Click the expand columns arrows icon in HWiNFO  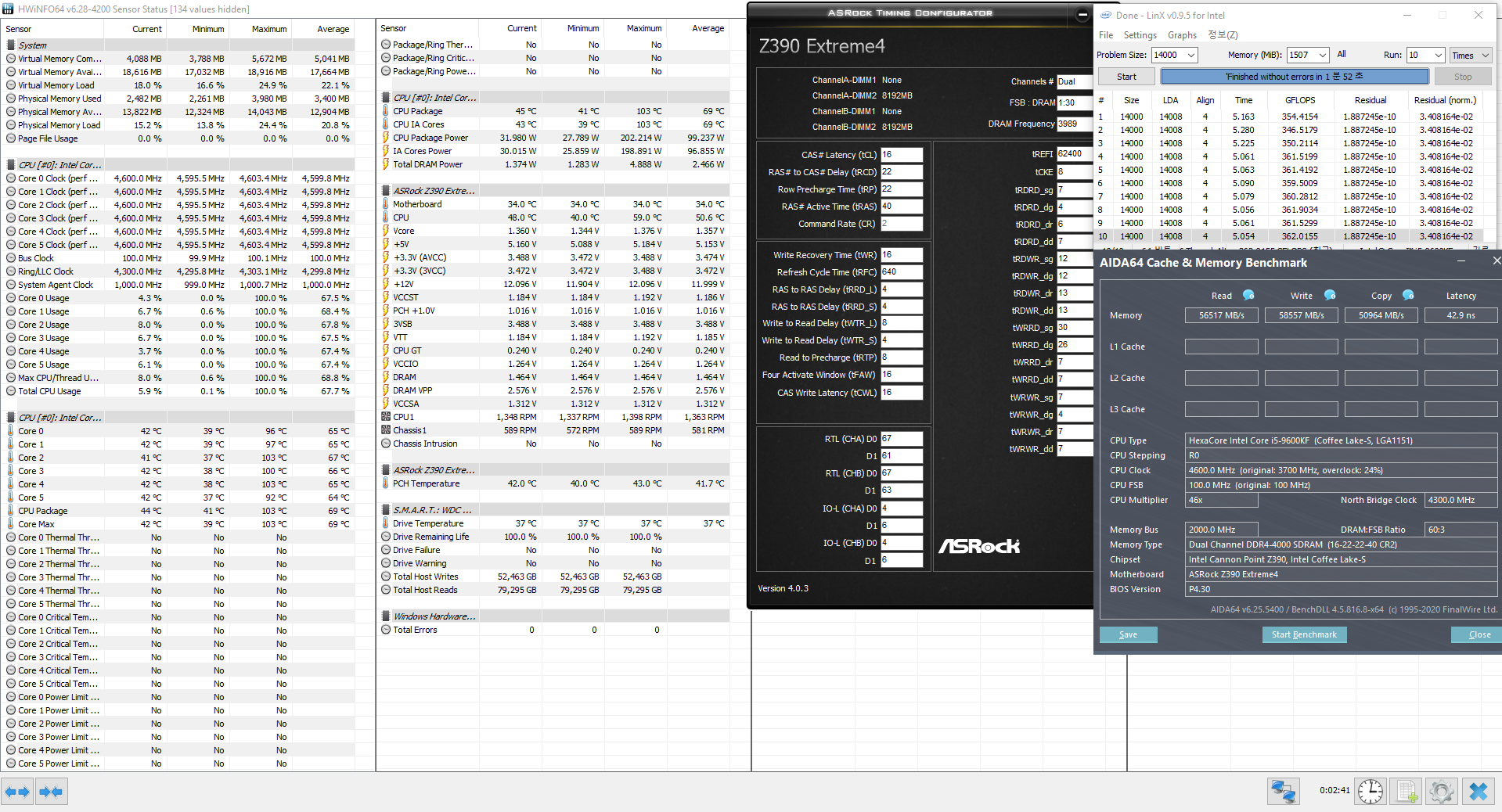click(17, 792)
